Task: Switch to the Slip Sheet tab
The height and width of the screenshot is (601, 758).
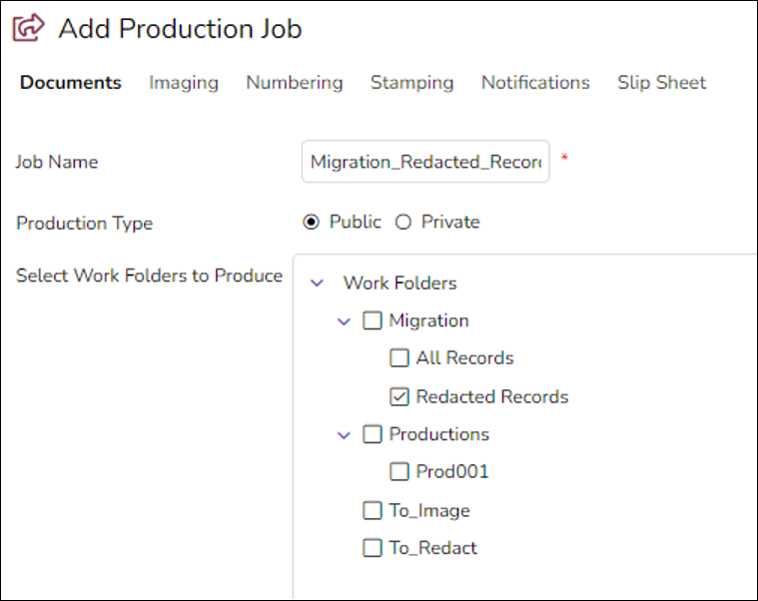Action: 661,83
